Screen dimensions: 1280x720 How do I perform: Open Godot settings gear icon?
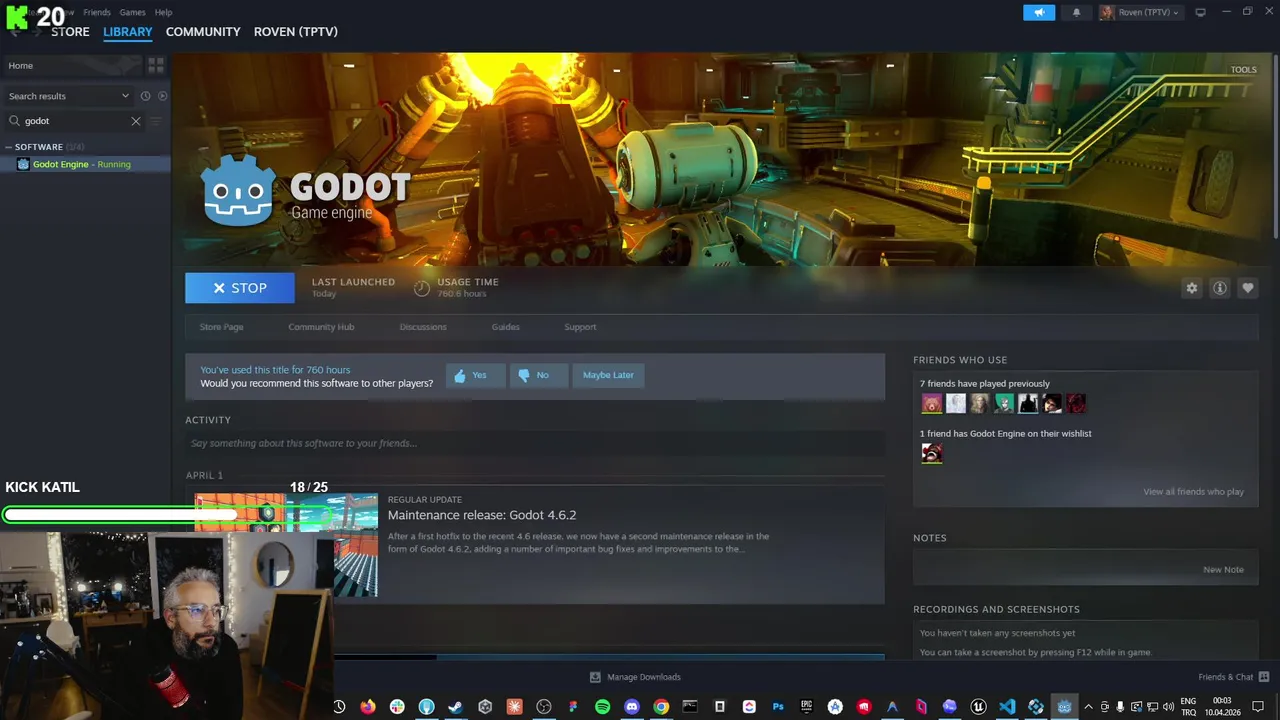pos(1191,288)
